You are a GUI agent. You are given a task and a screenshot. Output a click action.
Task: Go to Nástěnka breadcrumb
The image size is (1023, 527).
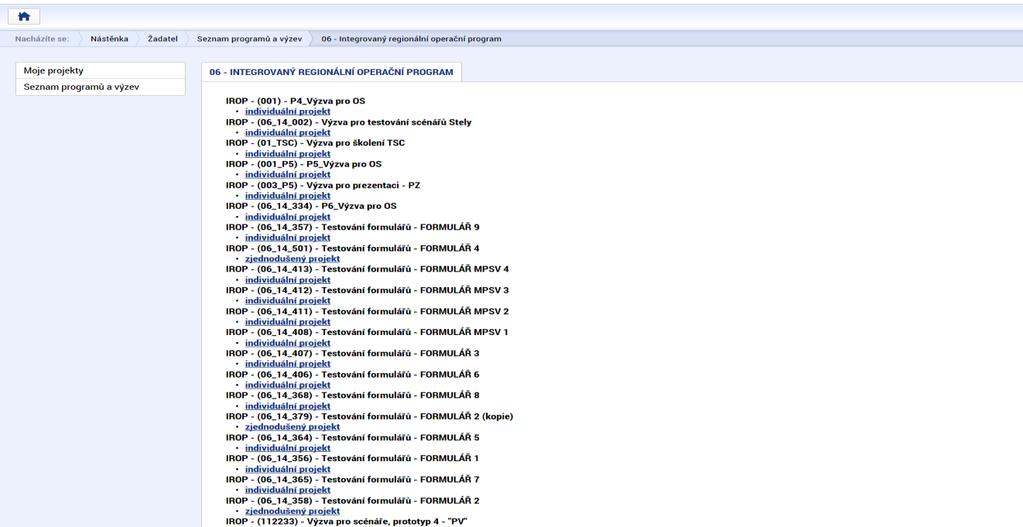109,39
